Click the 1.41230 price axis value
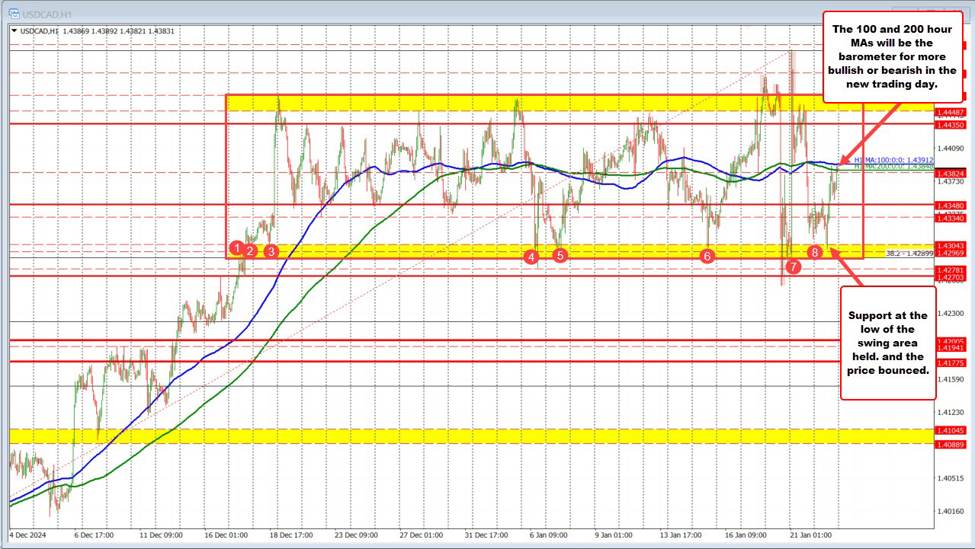The width and height of the screenshot is (975, 549). (950, 412)
